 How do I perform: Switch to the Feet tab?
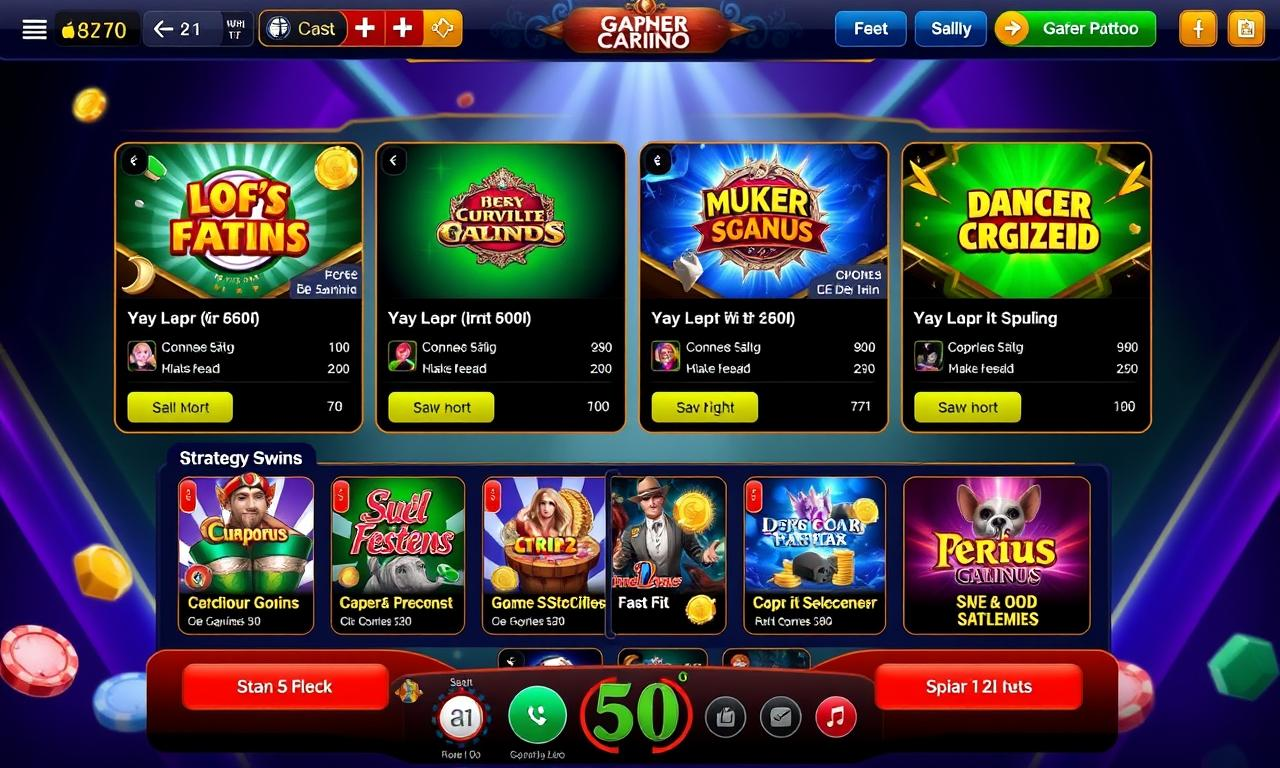(870, 29)
